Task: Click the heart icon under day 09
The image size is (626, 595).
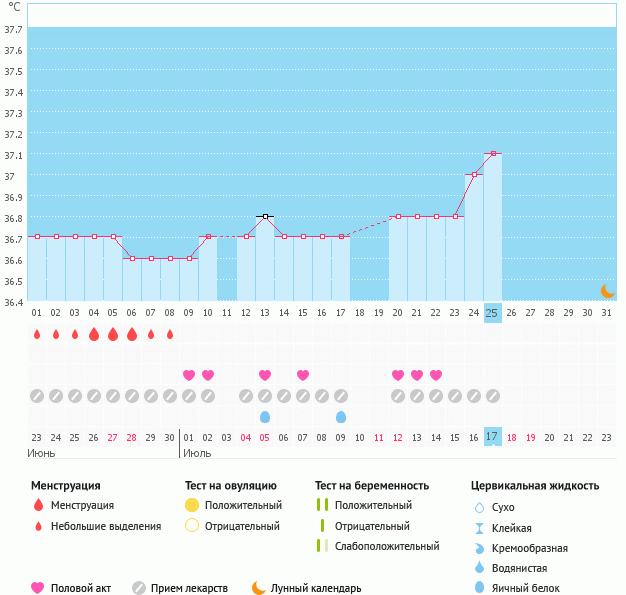Action: pyautogui.click(x=189, y=375)
